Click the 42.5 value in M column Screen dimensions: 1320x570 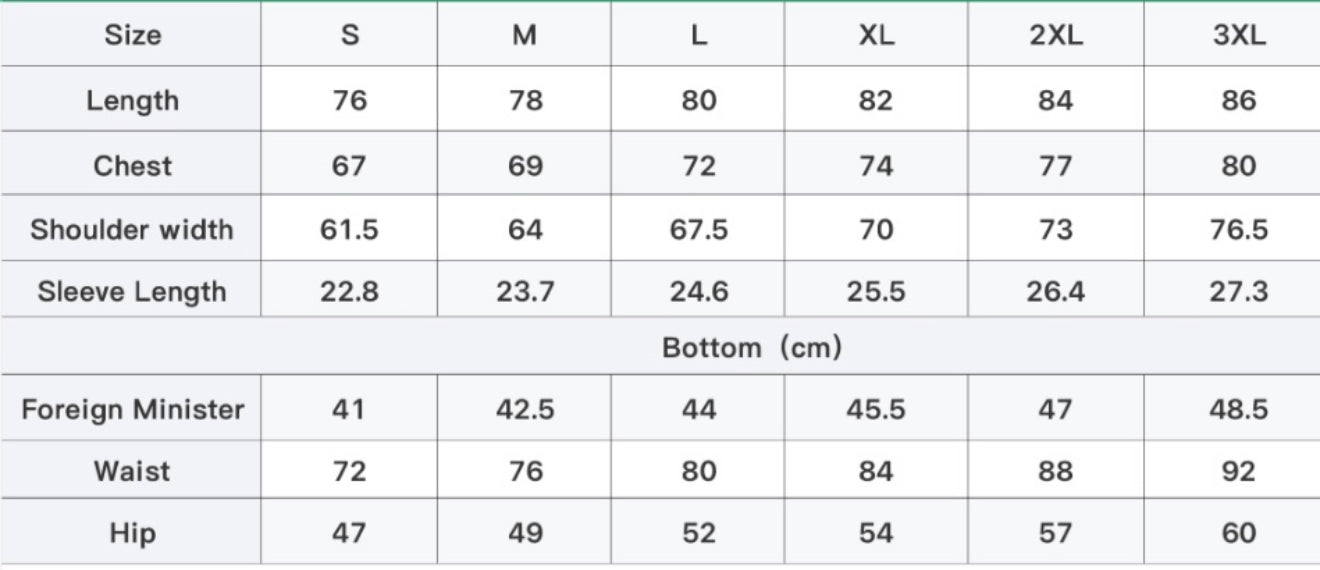[x=525, y=409]
